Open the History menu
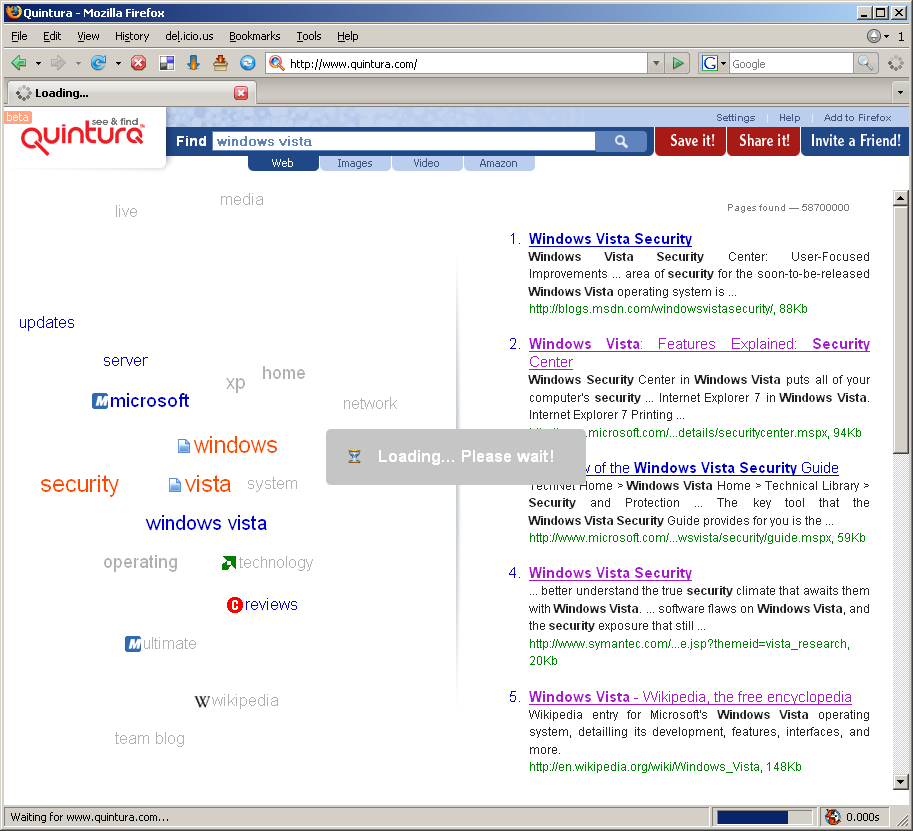913x831 pixels. click(x=132, y=36)
